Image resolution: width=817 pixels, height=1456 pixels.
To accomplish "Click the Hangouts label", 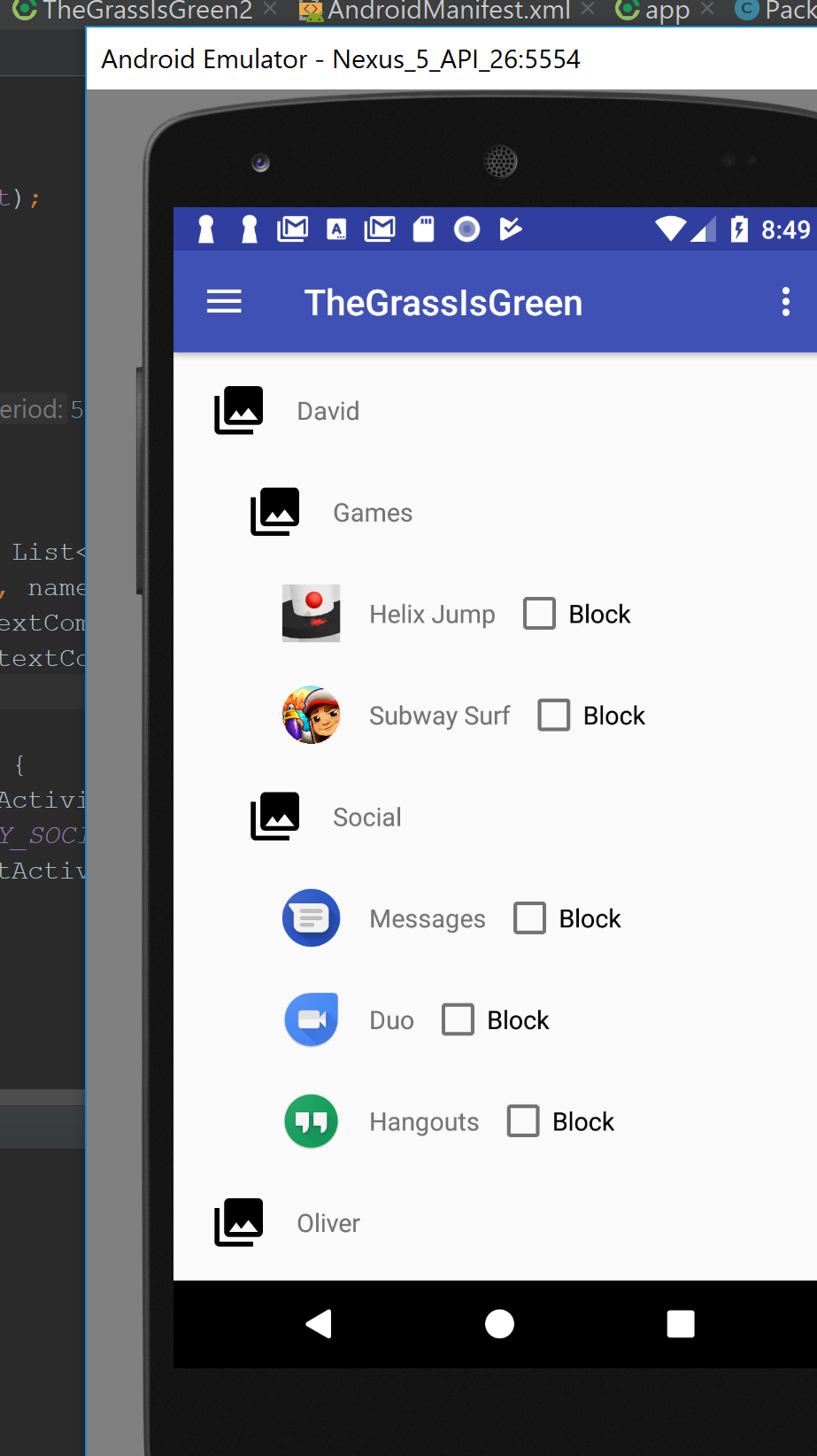I will click(424, 1122).
